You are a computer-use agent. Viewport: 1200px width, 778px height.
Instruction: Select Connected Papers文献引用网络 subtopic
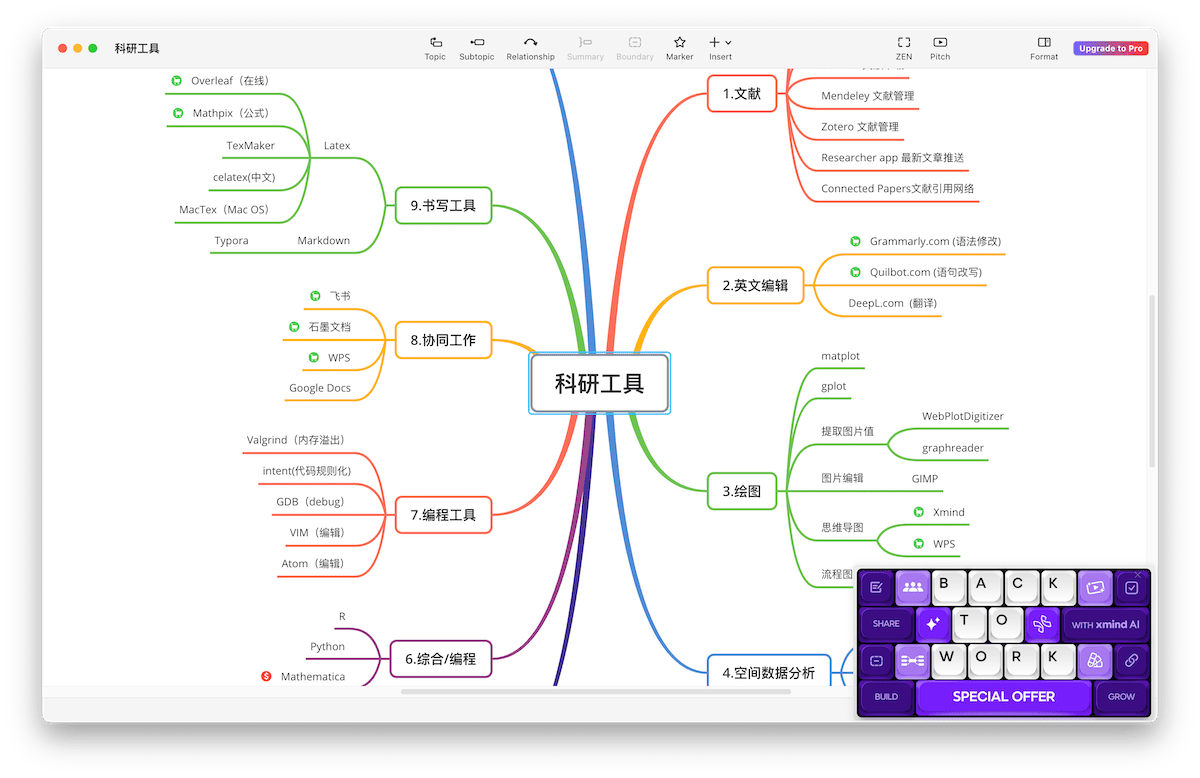(x=898, y=188)
